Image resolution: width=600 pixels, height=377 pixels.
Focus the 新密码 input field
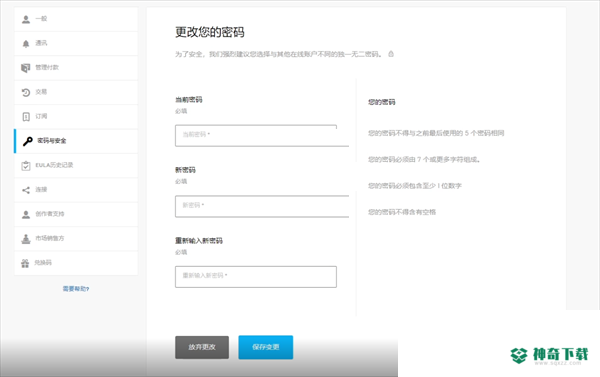click(262, 206)
